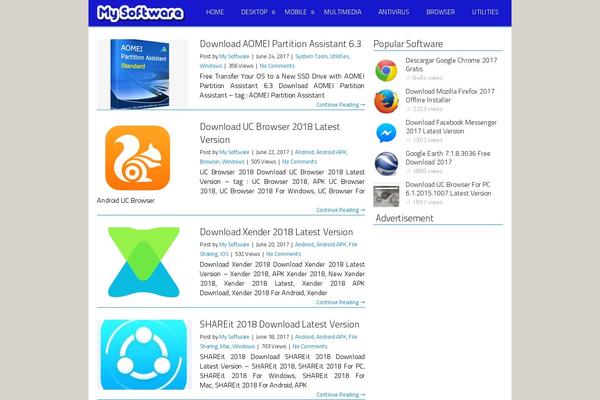This screenshot has width=600, height=400.
Task: Click the 'Popular Software' heading
Action: click(408, 44)
